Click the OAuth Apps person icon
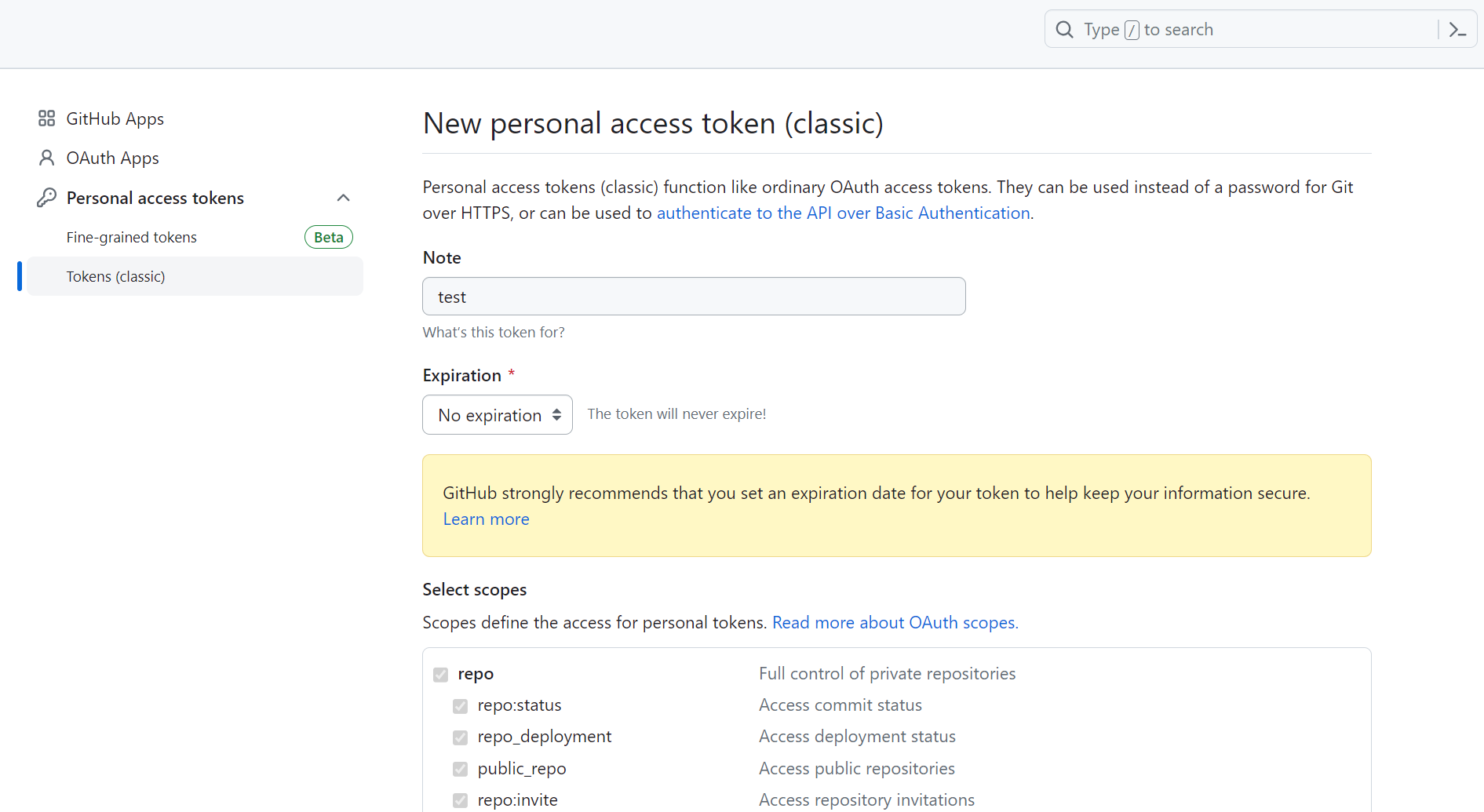Viewport: 1484px width, 812px height. click(46, 158)
